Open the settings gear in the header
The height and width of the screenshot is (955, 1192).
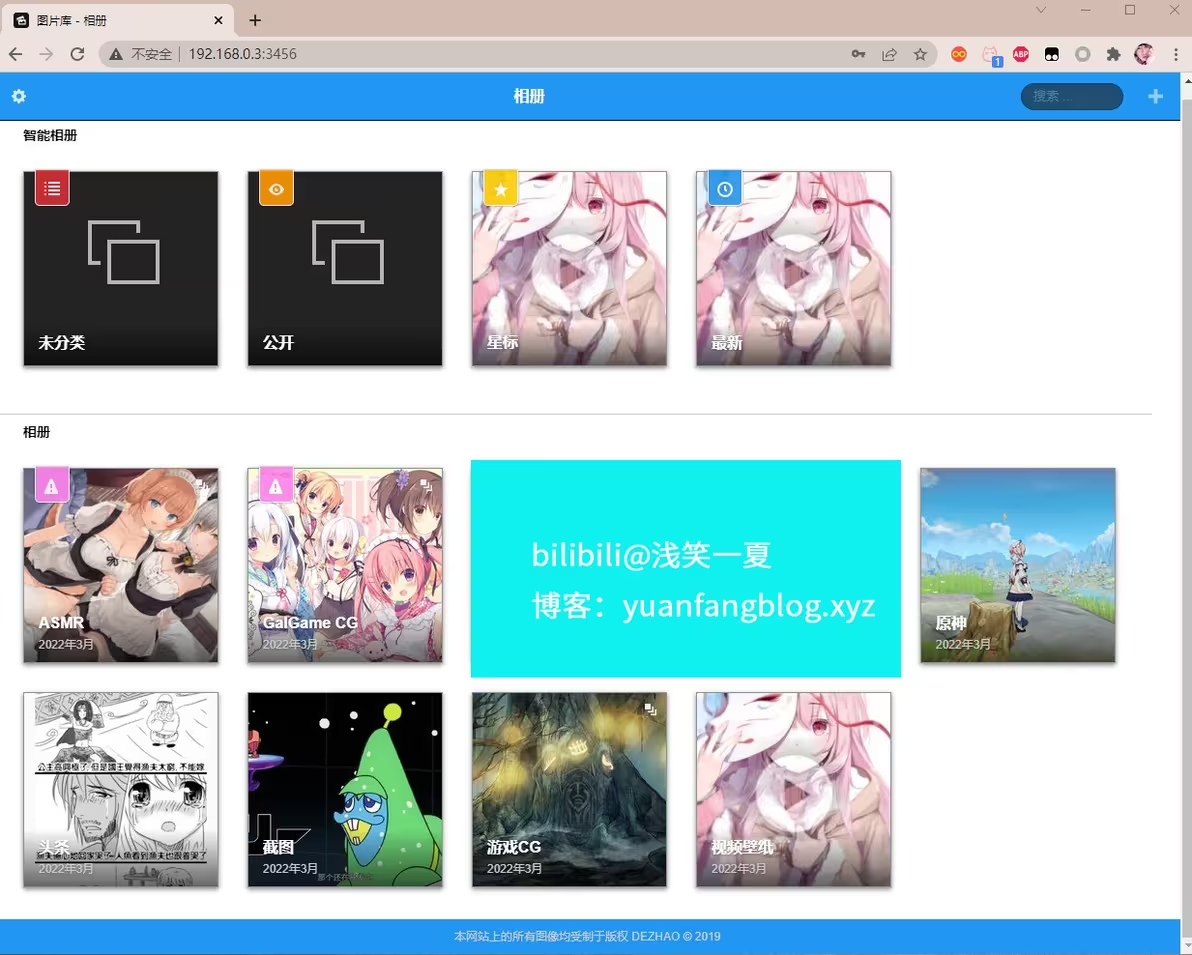(18, 96)
